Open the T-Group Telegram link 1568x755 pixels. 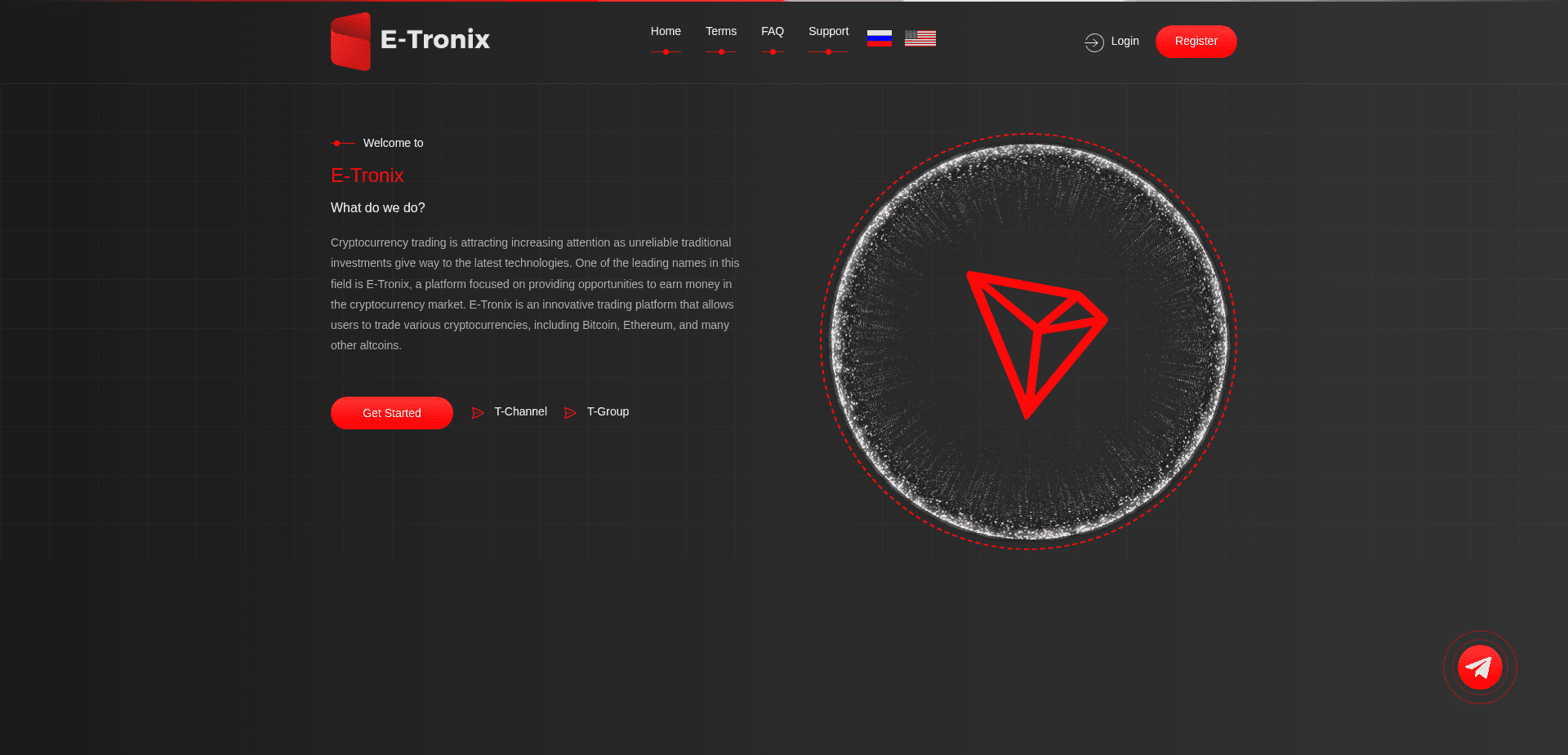point(608,411)
